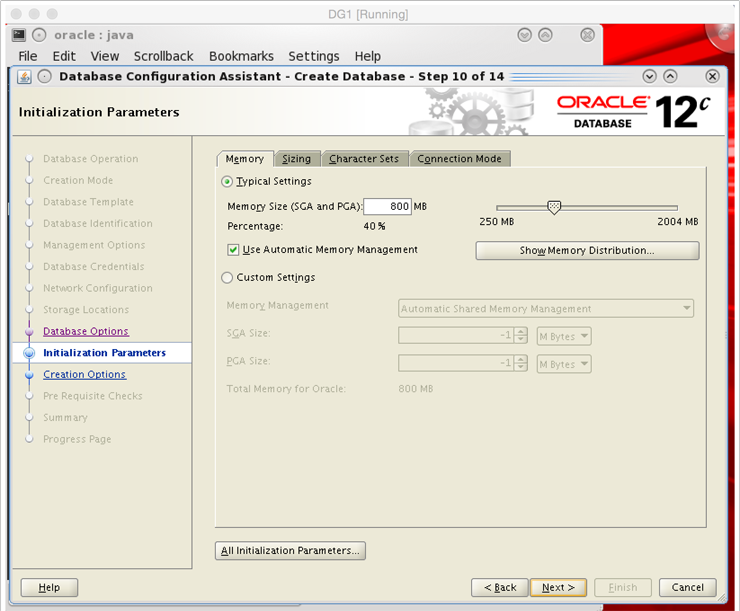Viewport: 740px width, 611px height.
Task: Switch to the Character Sets tab
Action: point(364,159)
